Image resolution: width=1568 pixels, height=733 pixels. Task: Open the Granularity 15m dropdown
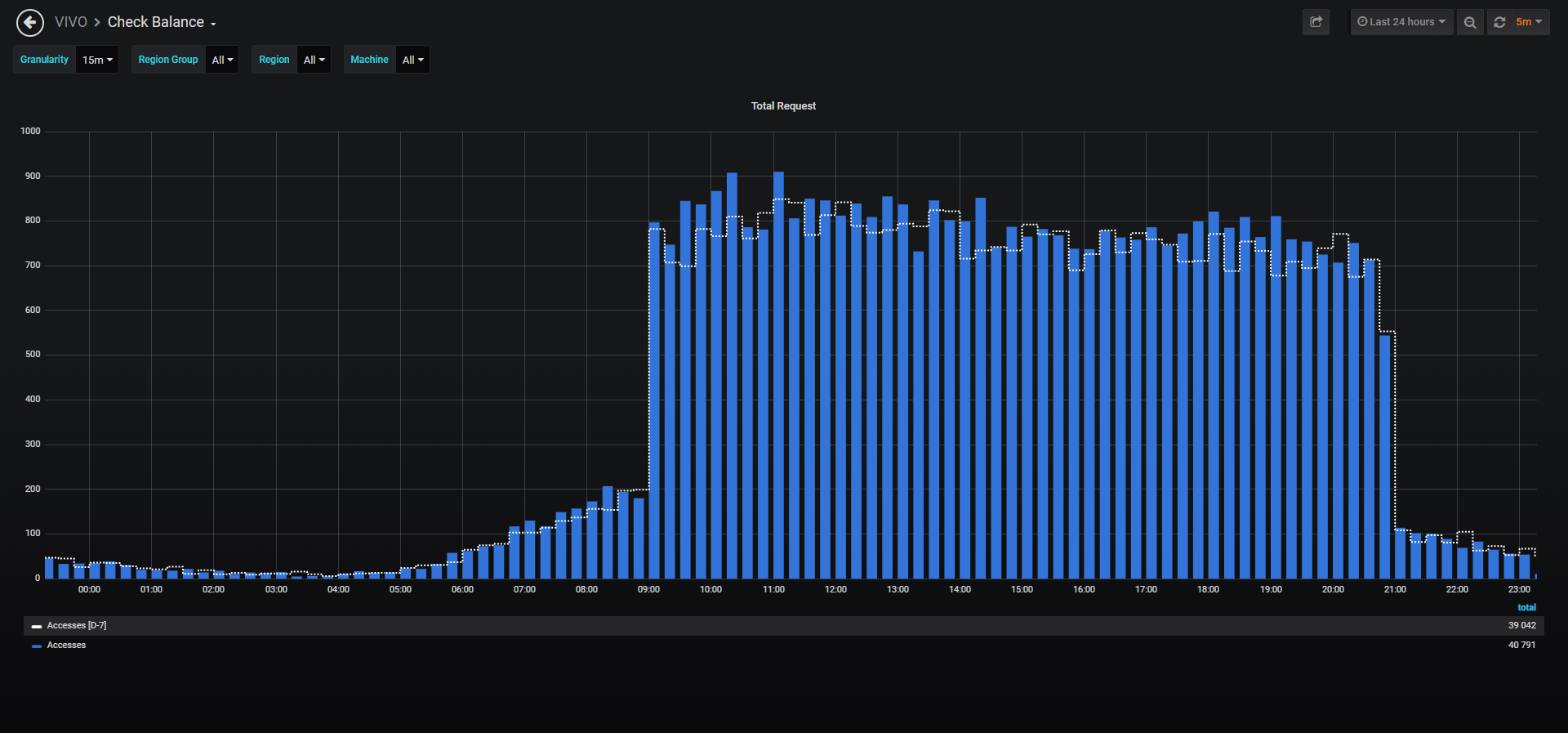pos(97,60)
